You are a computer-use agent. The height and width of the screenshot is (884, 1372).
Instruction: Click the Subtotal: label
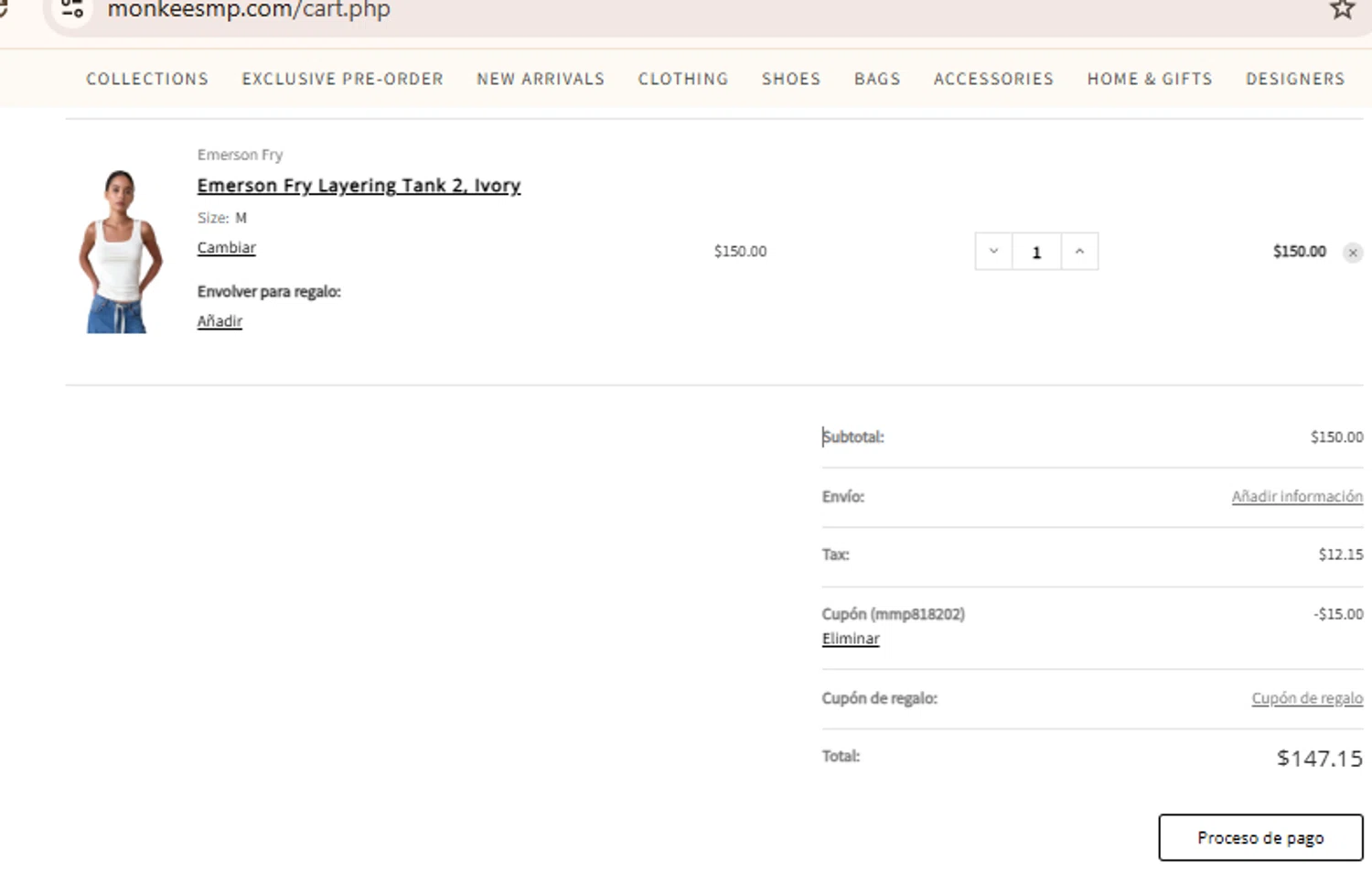(852, 437)
